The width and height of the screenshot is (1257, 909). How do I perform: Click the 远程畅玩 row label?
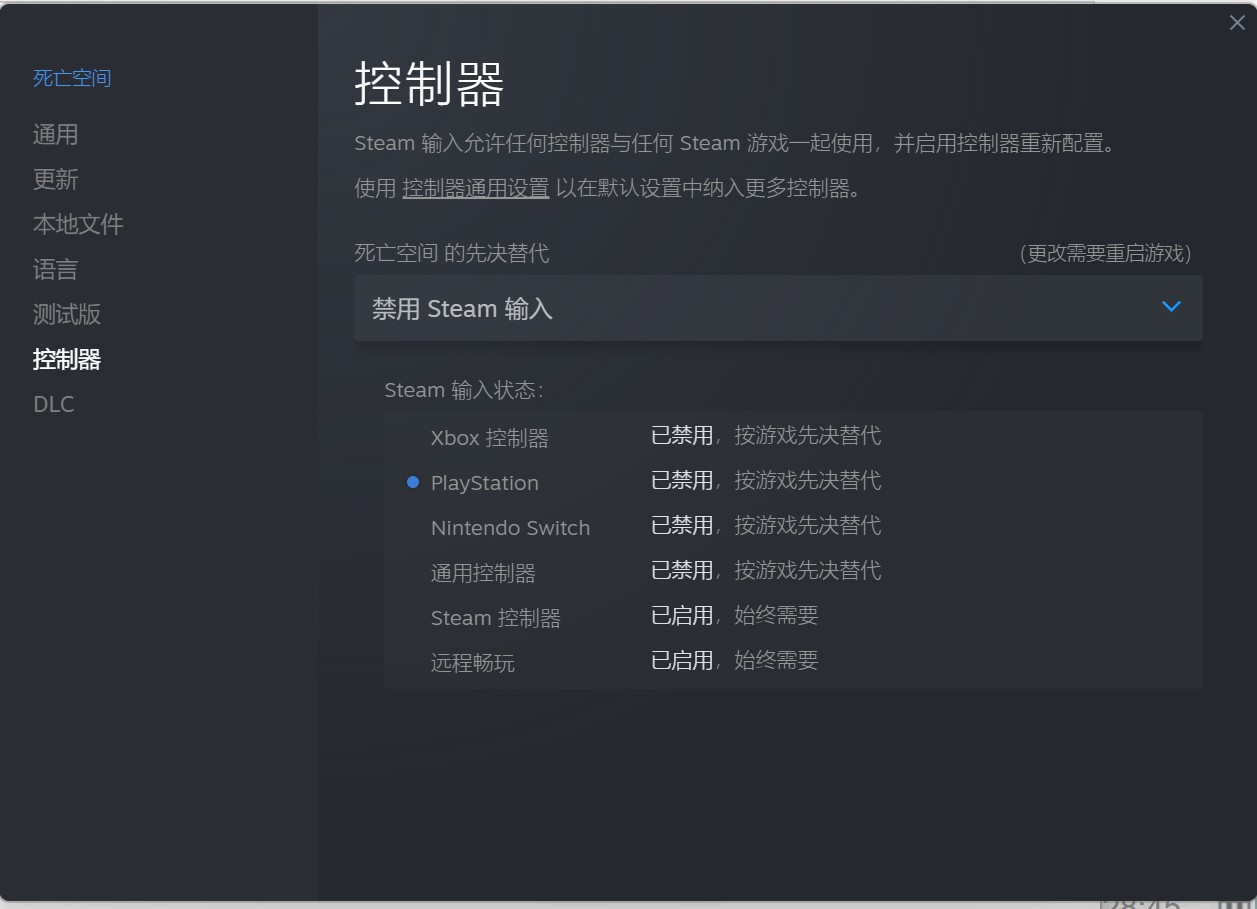pyautogui.click(x=473, y=663)
